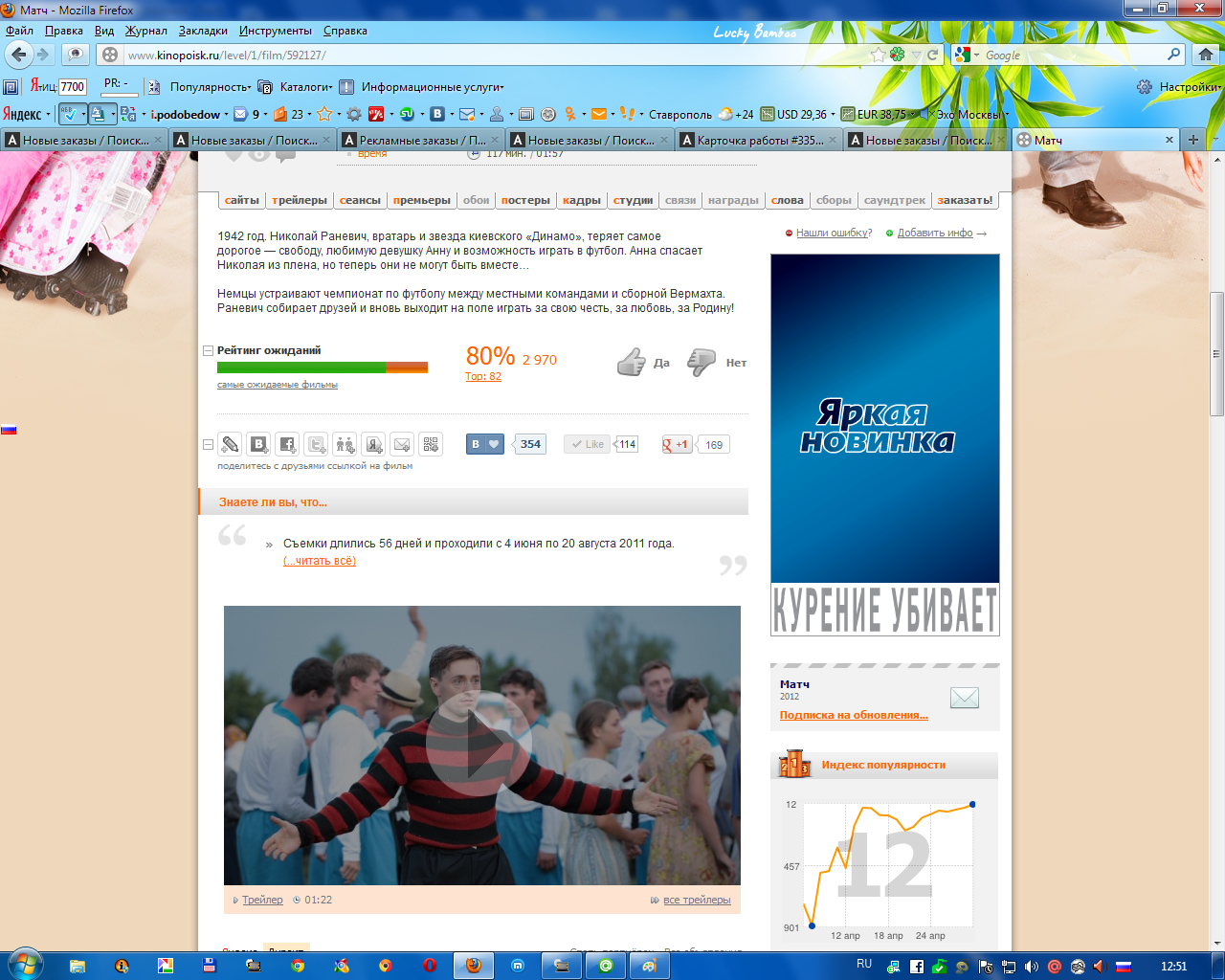Click VKontakte B icon in Yandex toolbar
This screenshot has width=1225, height=980.
coord(437,114)
